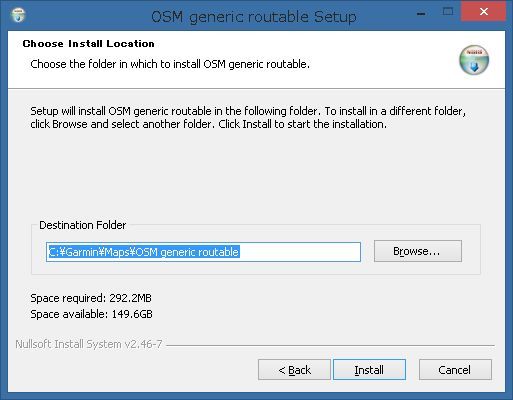Start the installation with the Install button
The width and height of the screenshot is (513, 400).
pyautogui.click(x=369, y=370)
